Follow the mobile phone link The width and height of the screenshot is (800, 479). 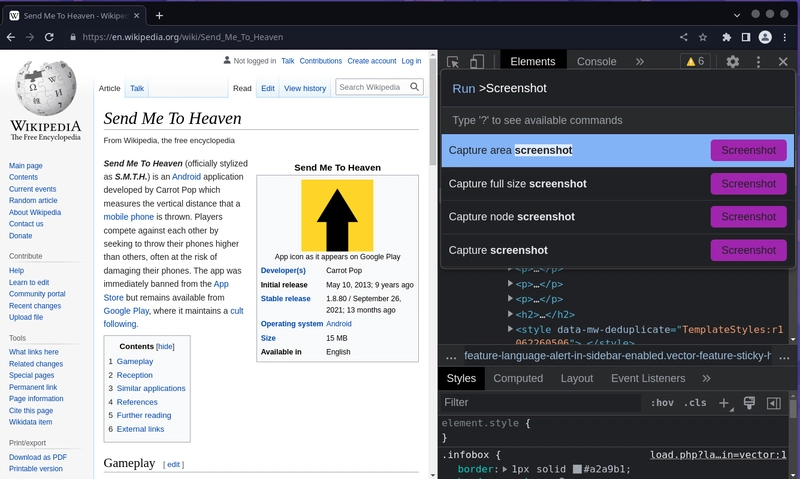pyautogui.click(x=129, y=217)
